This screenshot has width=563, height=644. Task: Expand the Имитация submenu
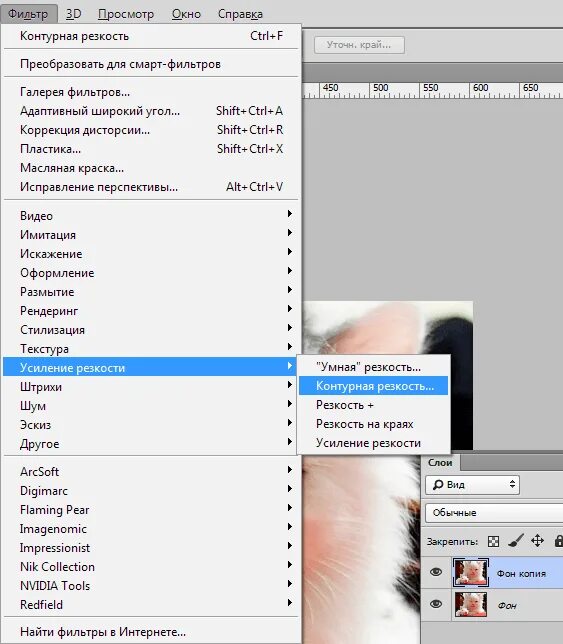[150, 235]
